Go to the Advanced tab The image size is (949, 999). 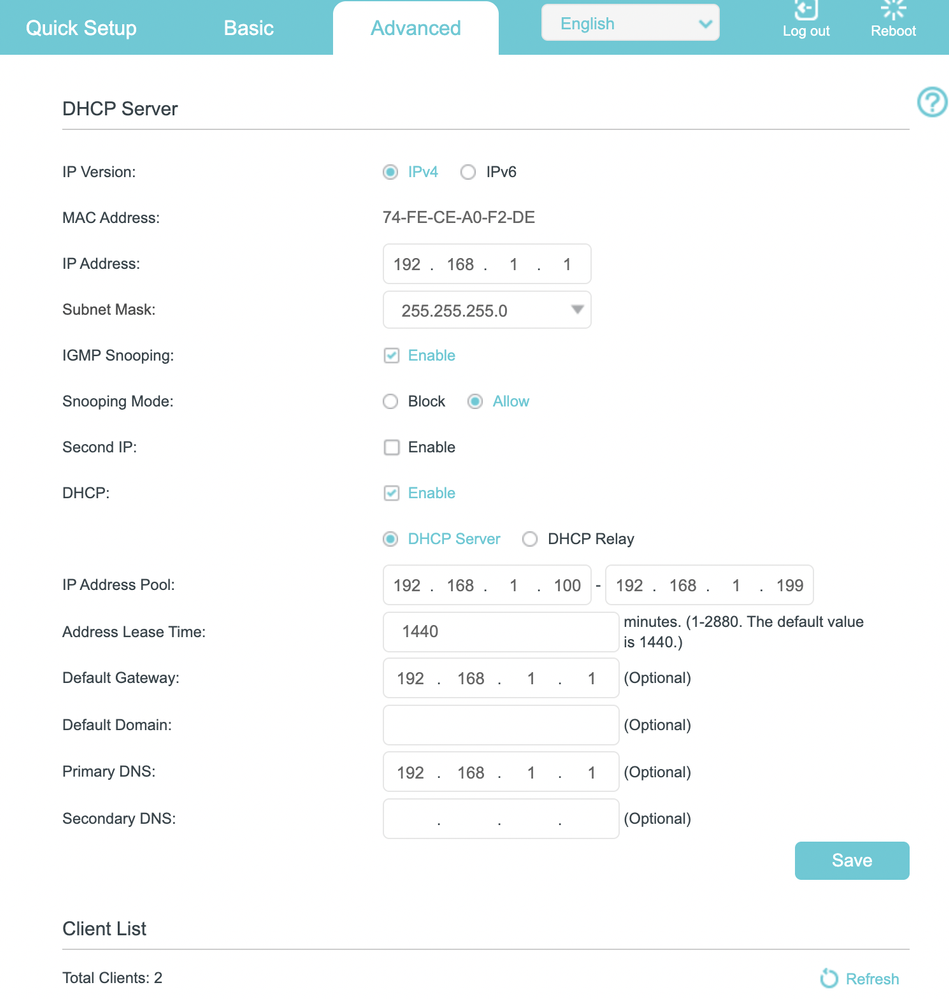tap(415, 28)
